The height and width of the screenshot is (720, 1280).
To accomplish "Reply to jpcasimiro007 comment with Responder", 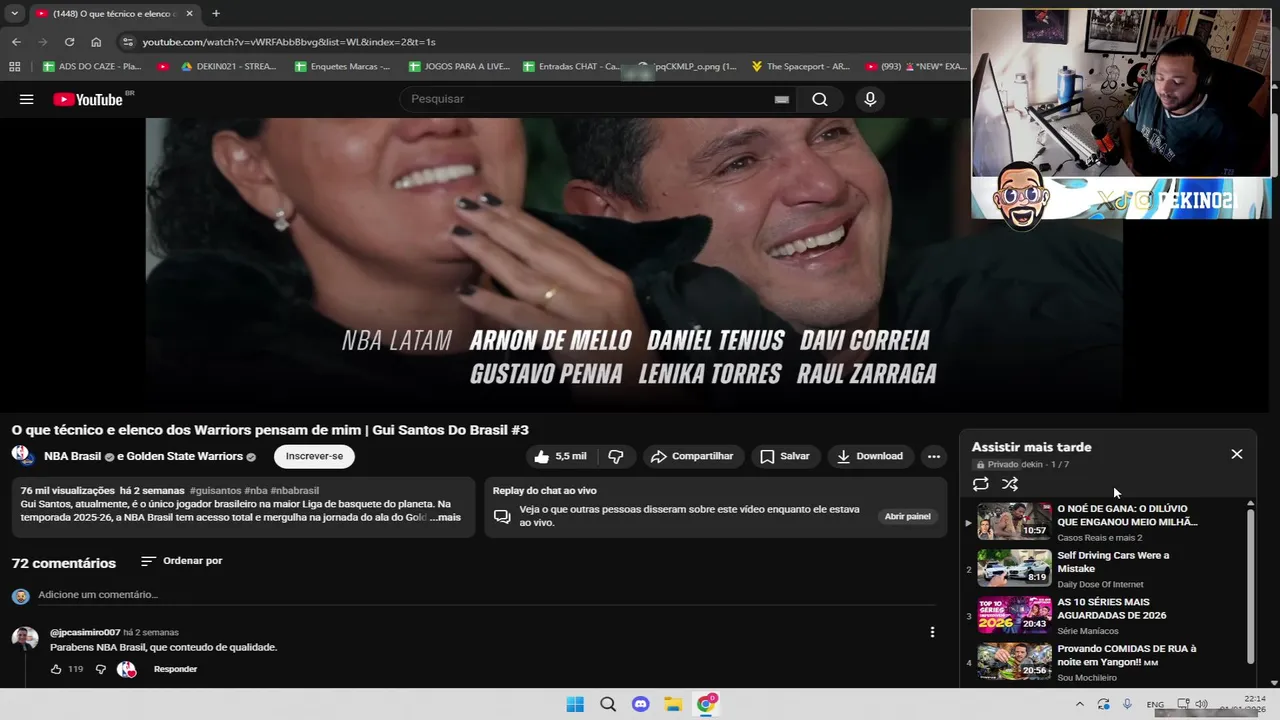I will click(x=175, y=669).
